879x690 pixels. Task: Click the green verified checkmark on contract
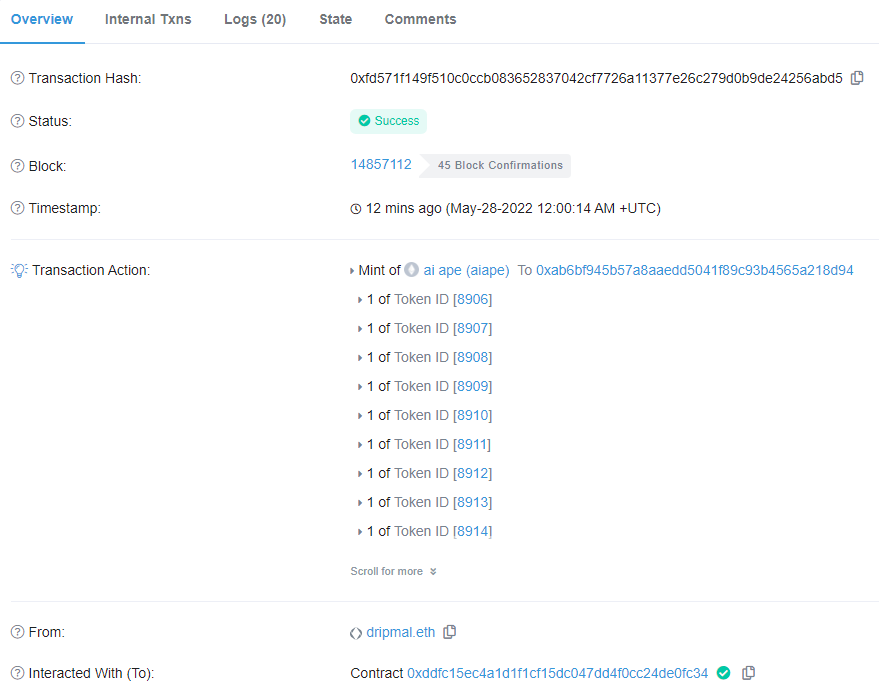pyautogui.click(x=723, y=673)
